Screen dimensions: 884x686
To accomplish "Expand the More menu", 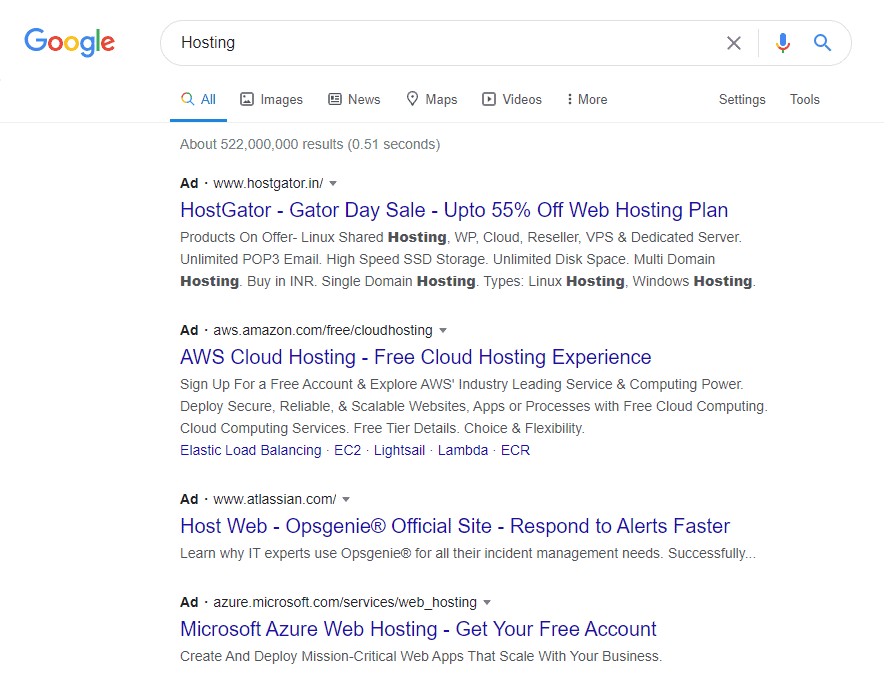I will (587, 100).
